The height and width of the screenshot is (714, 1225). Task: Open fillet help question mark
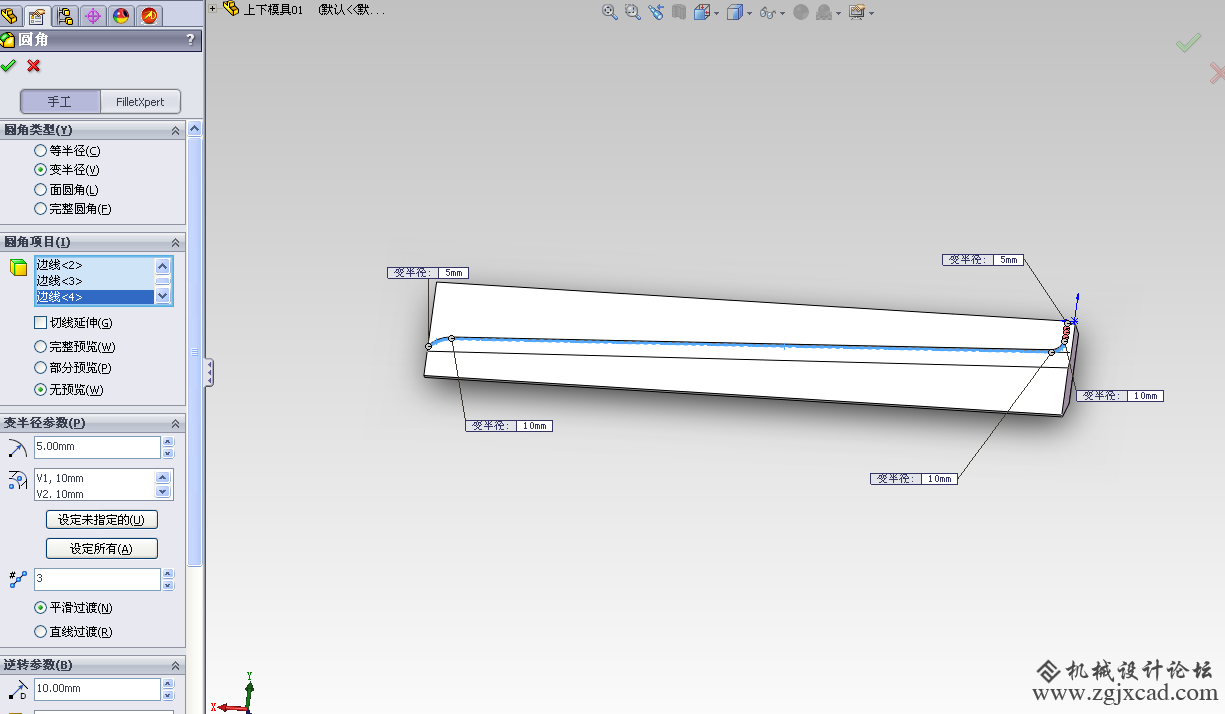pos(190,40)
